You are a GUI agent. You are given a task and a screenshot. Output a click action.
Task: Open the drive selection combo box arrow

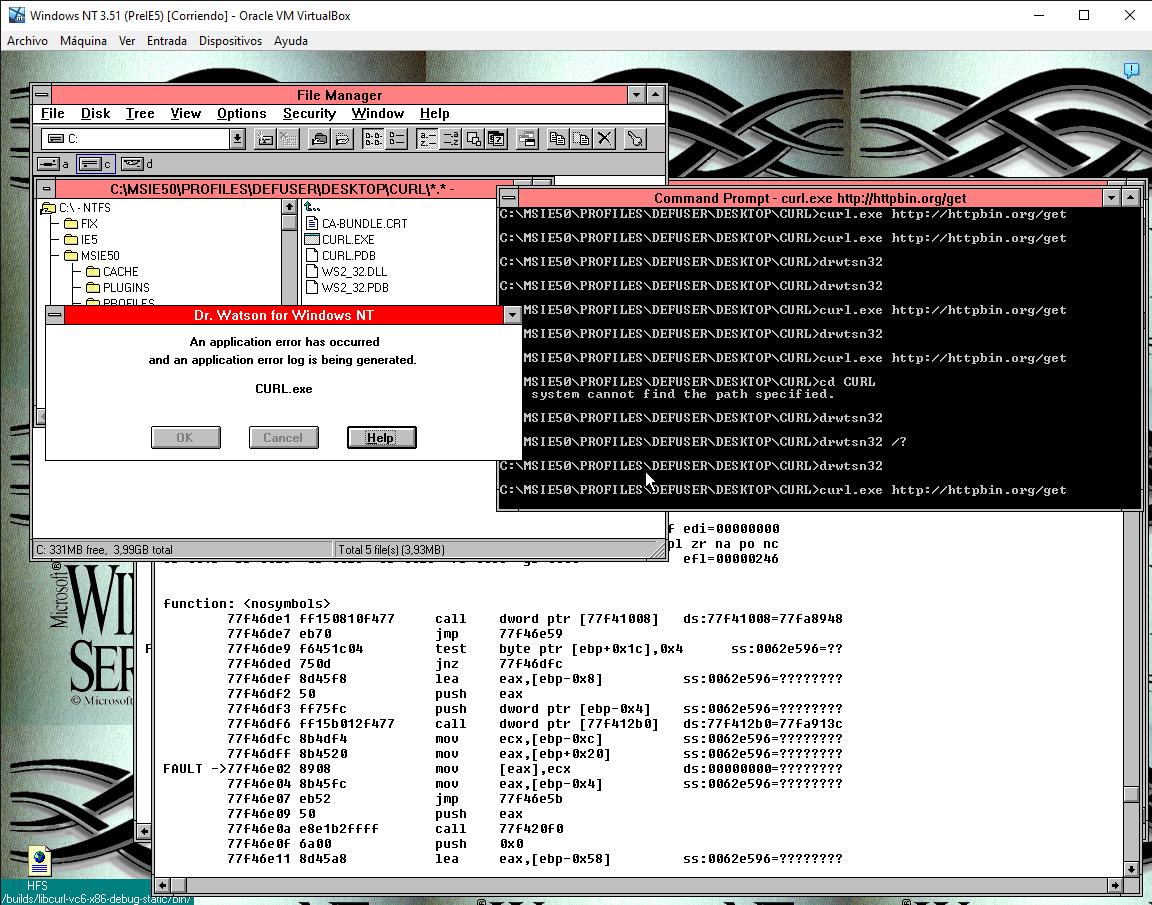tap(237, 139)
